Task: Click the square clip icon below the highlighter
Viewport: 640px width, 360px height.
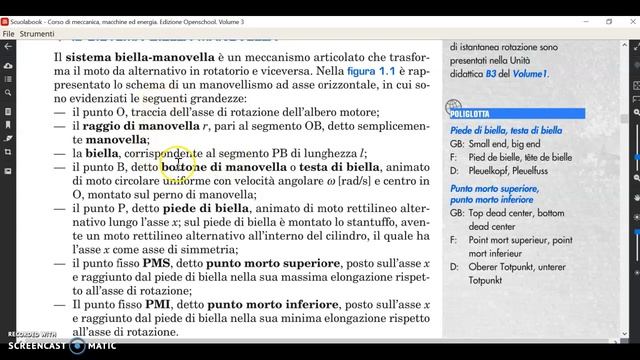Action: point(8,152)
